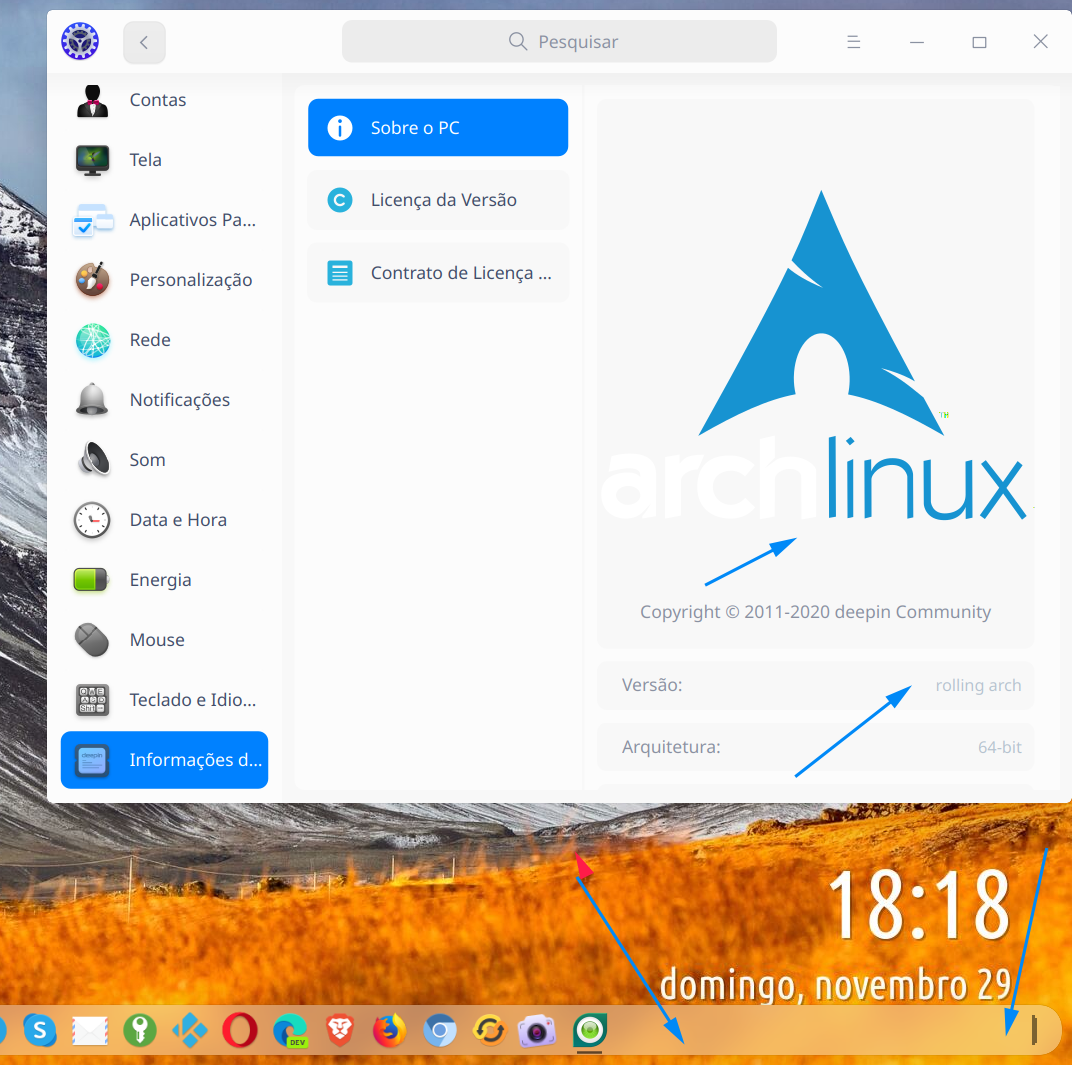Select Notificações in the sidebar
This screenshot has width=1072, height=1065.
click(x=180, y=400)
